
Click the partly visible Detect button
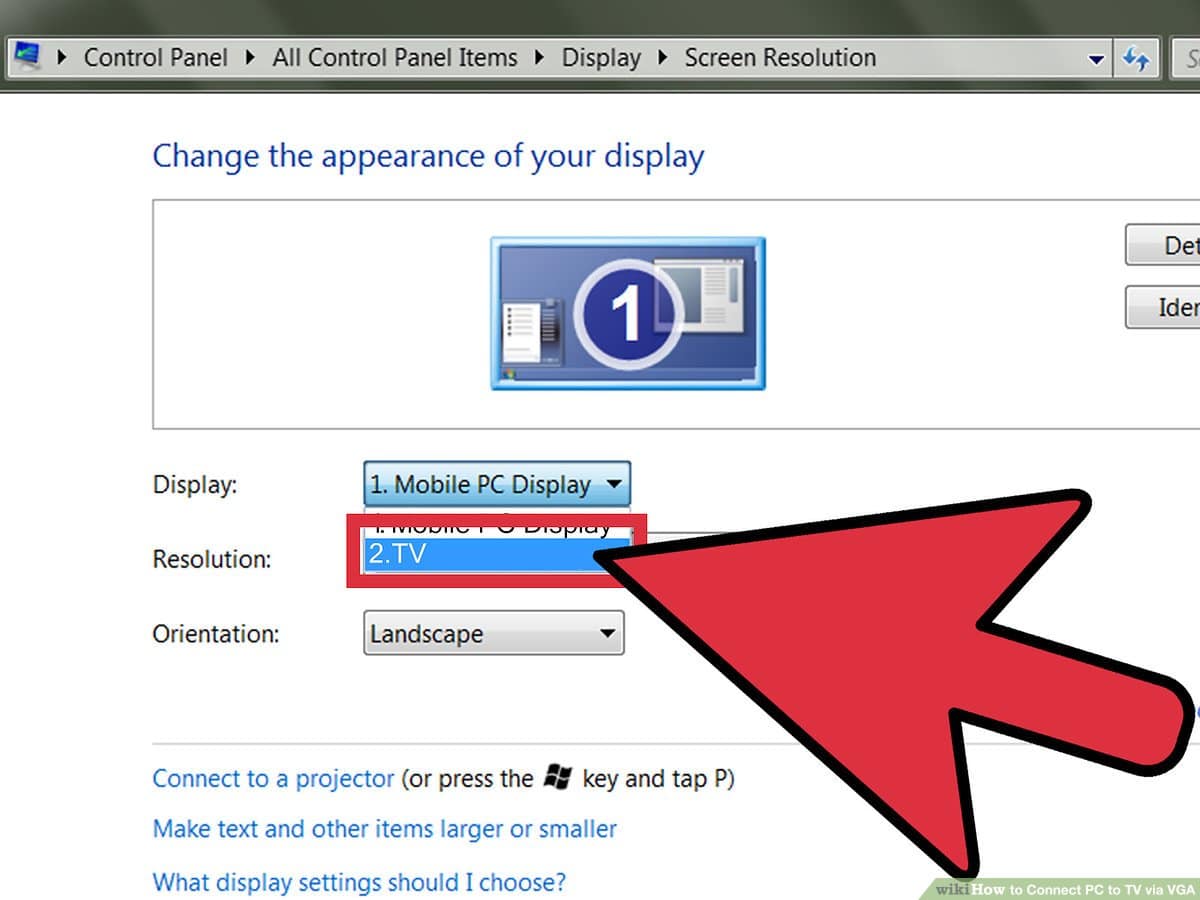pos(1162,245)
